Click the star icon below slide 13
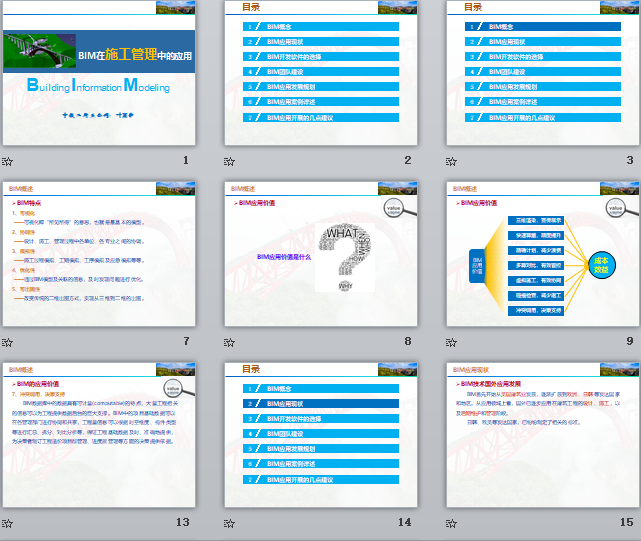This screenshot has height=541, width=641. click(8, 523)
